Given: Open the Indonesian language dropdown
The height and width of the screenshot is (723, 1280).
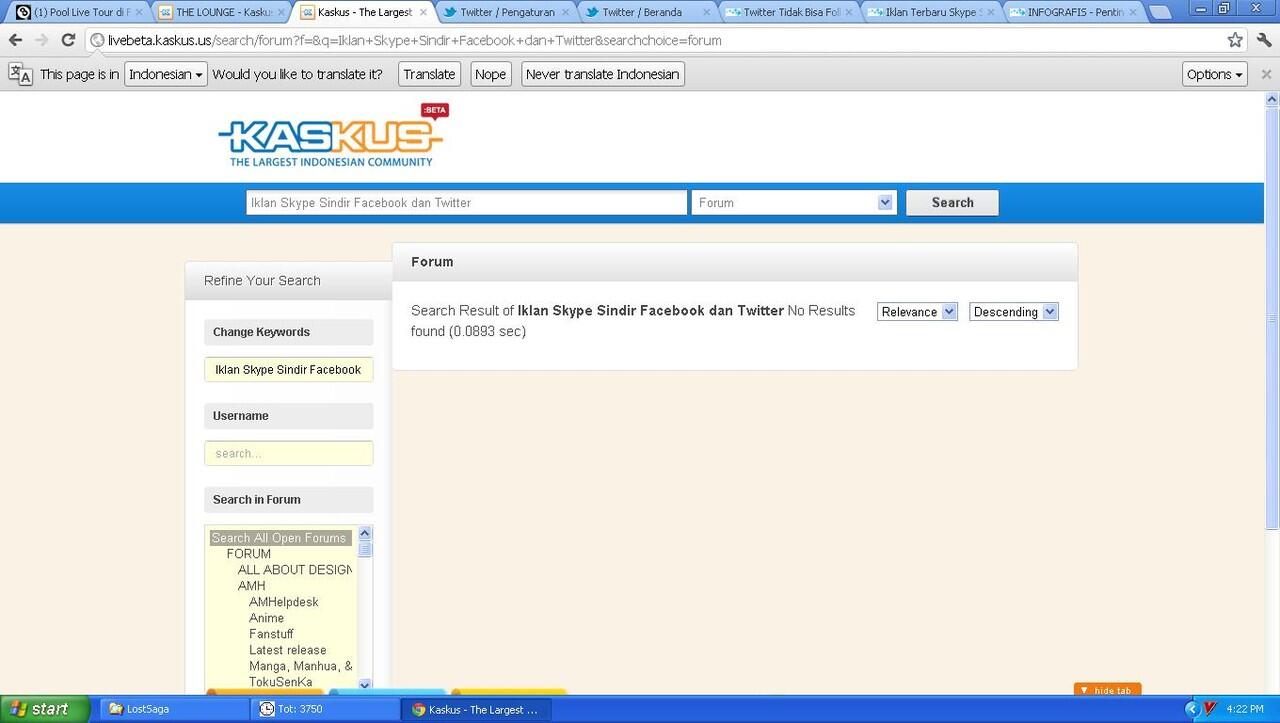Looking at the screenshot, I should coord(166,74).
